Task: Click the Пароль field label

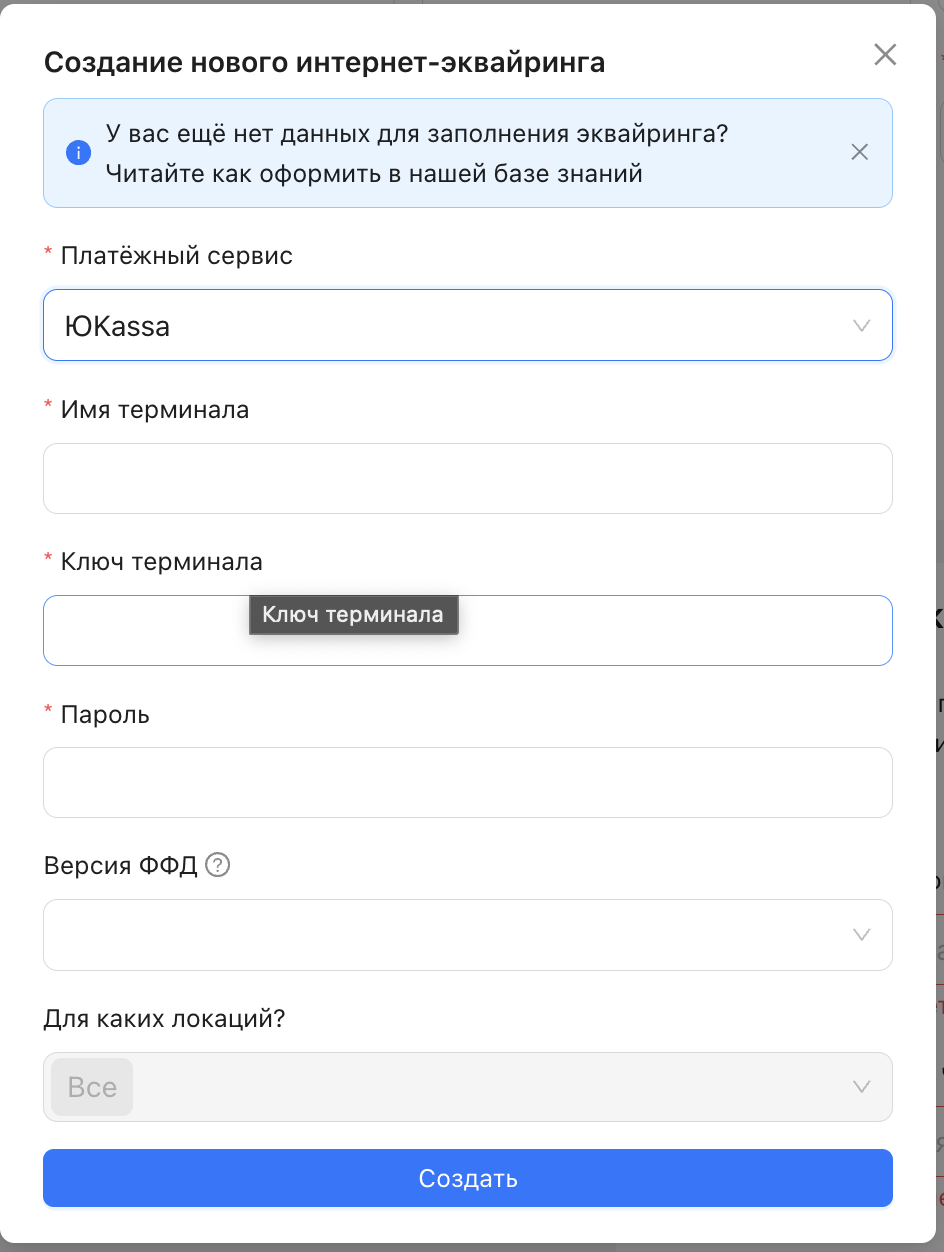Action: coord(105,714)
